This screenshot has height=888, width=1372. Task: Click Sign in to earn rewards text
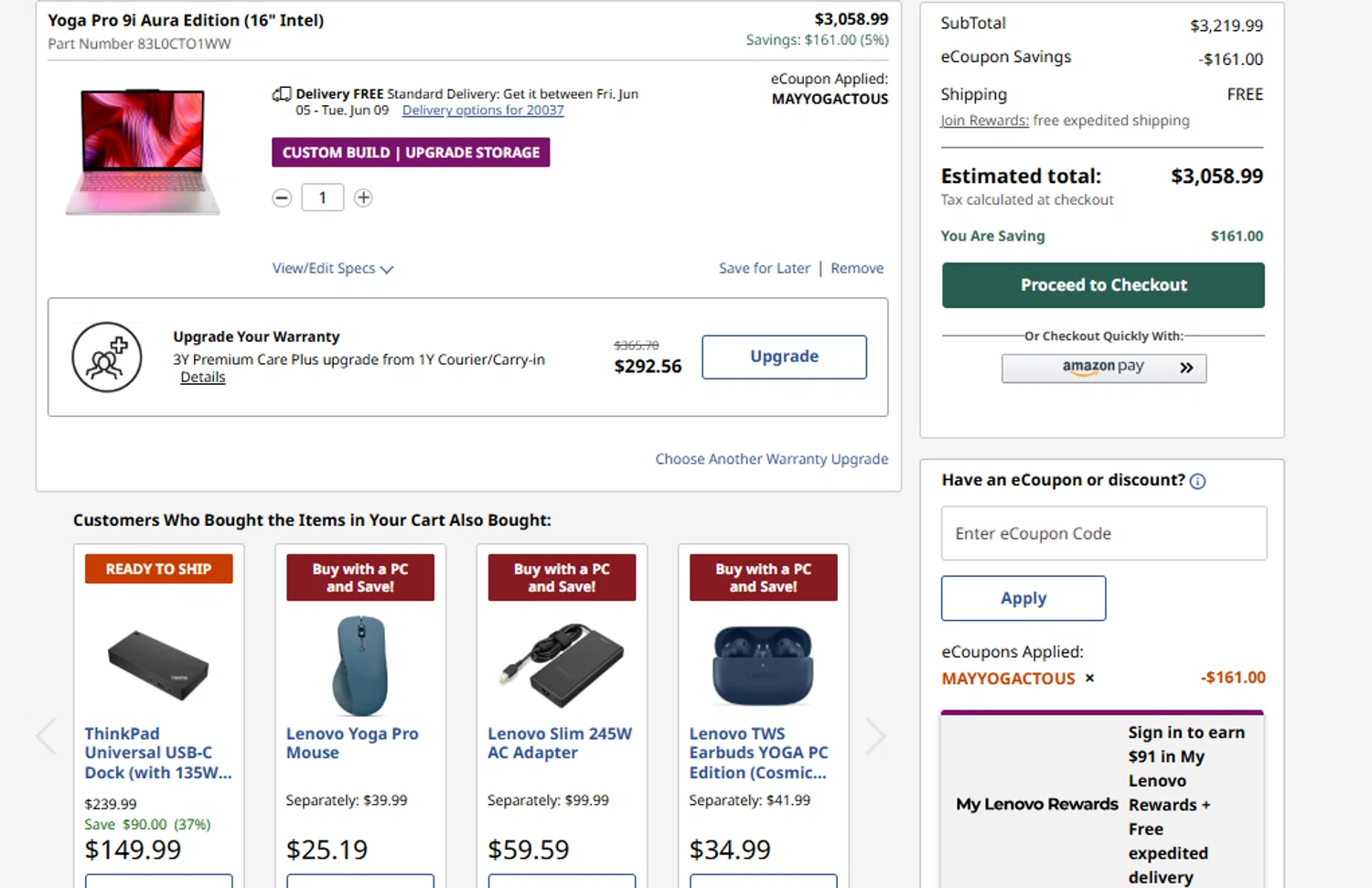pyautogui.click(x=1186, y=805)
